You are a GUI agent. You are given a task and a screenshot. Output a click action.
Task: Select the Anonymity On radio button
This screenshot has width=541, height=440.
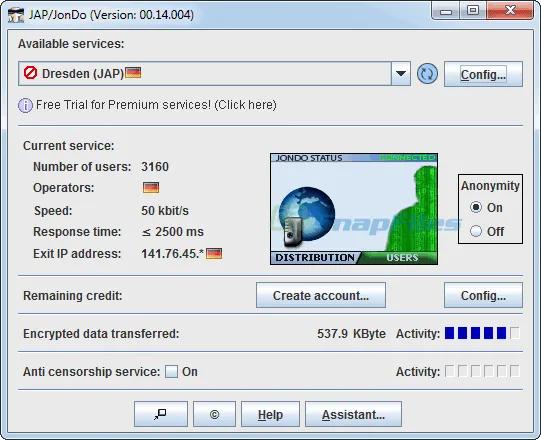pos(476,207)
